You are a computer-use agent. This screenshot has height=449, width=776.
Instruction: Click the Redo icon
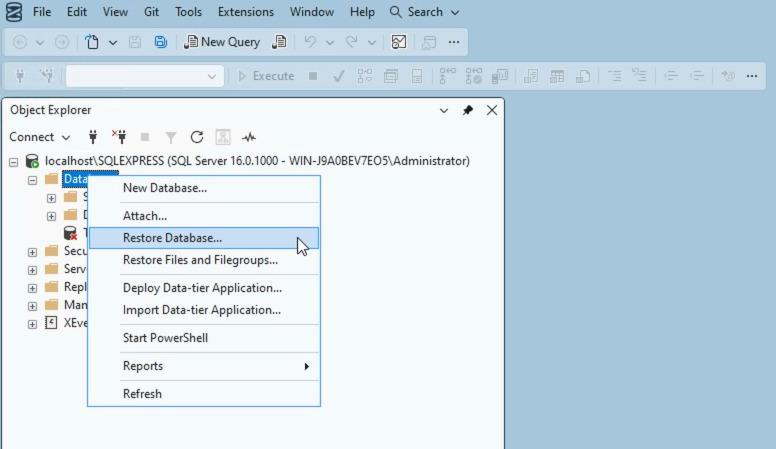click(351, 42)
